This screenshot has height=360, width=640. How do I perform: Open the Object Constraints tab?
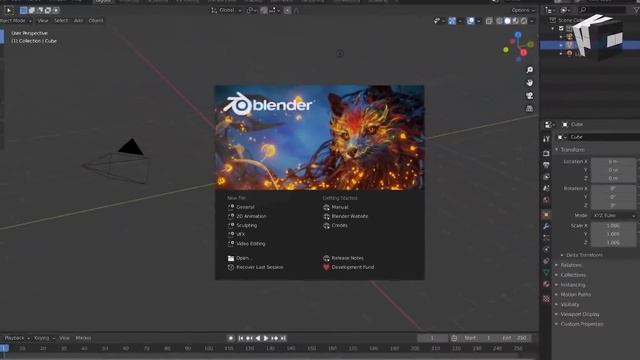(x=546, y=261)
